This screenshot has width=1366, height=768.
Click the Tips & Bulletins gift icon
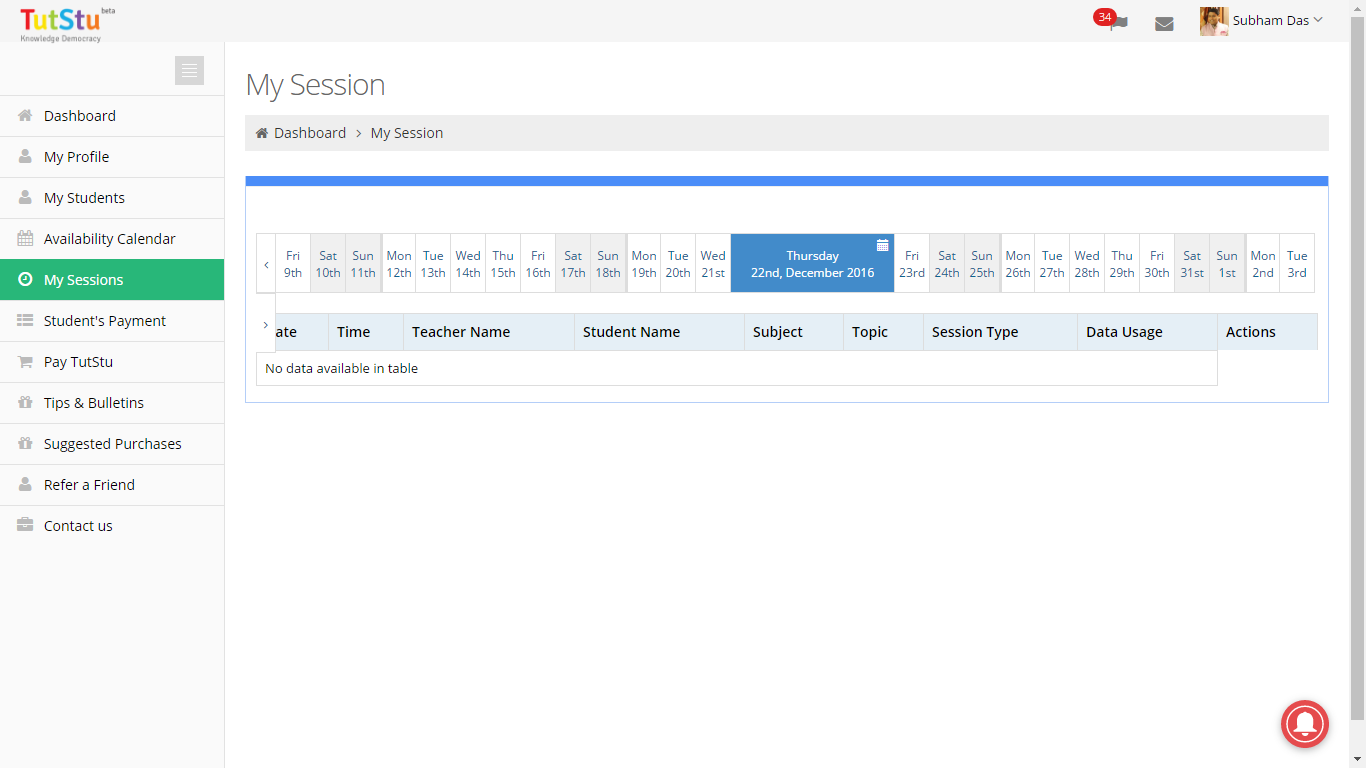[25, 403]
